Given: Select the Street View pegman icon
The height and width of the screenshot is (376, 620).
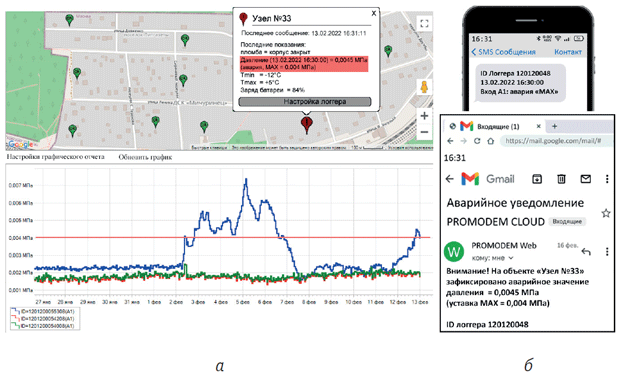Looking at the screenshot, I should coord(424,87).
